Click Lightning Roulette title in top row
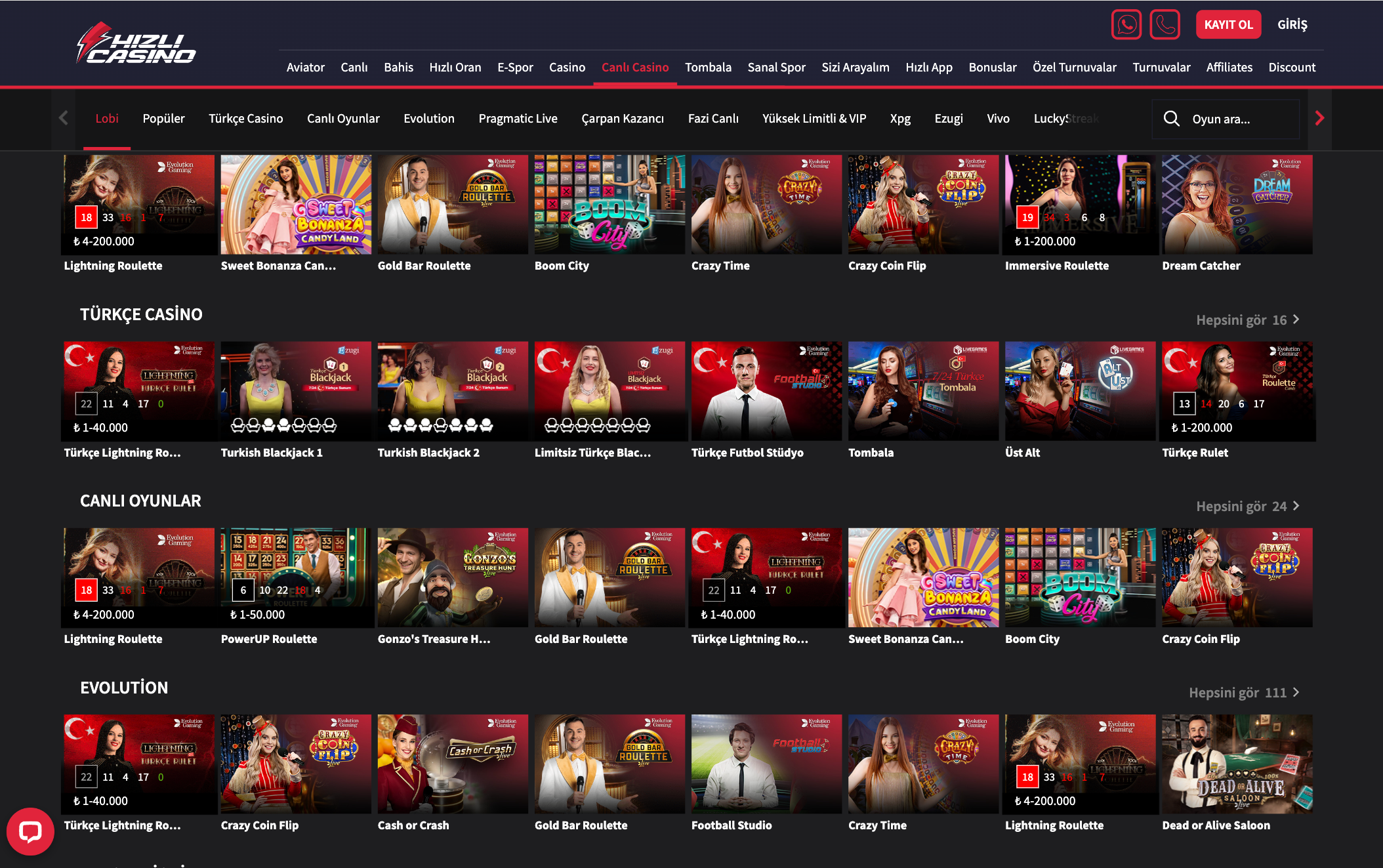1383x868 pixels. [113, 266]
